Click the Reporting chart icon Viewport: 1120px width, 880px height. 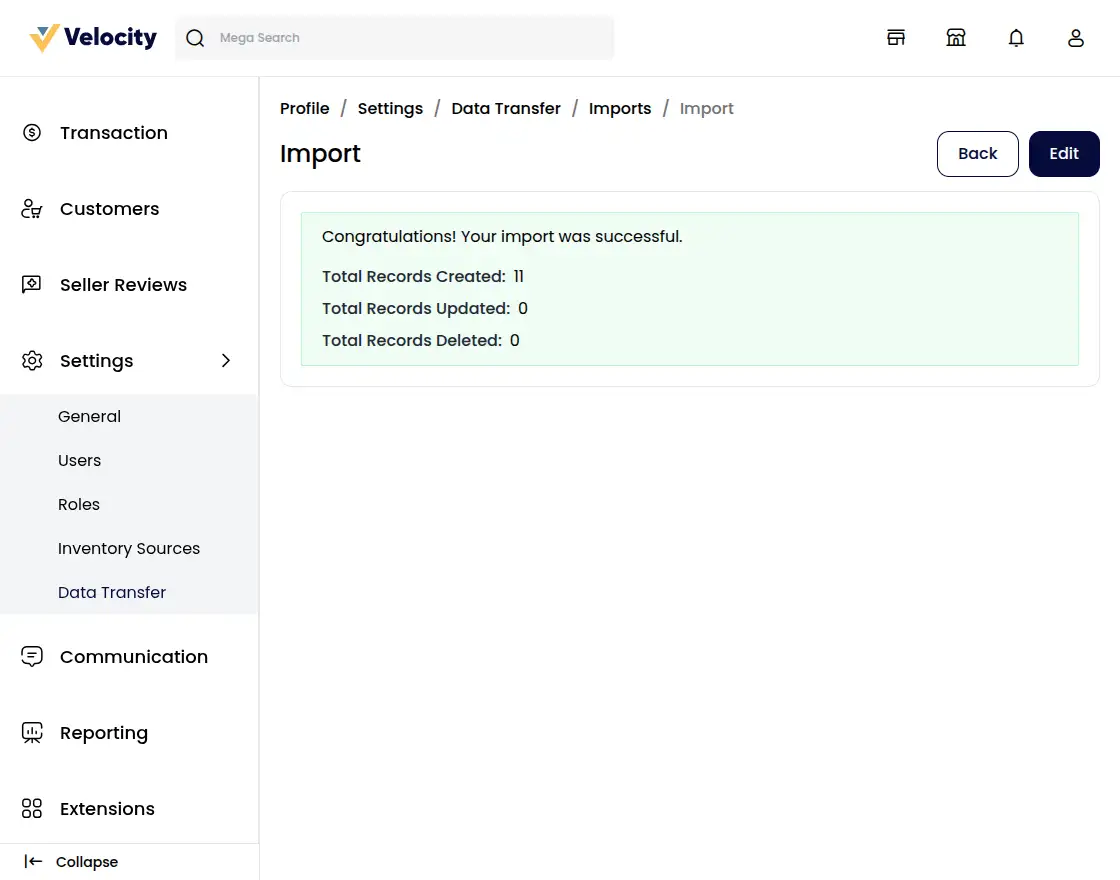(x=32, y=733)
